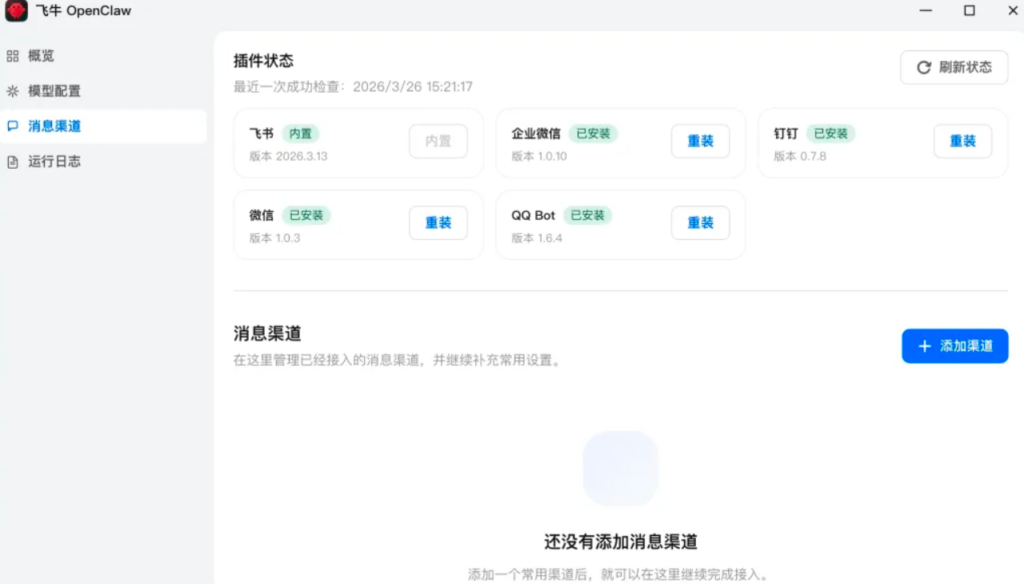Maximize the OpenClaw window
The width and height of the screenshot is (1024, 584).
click(969, 11)
